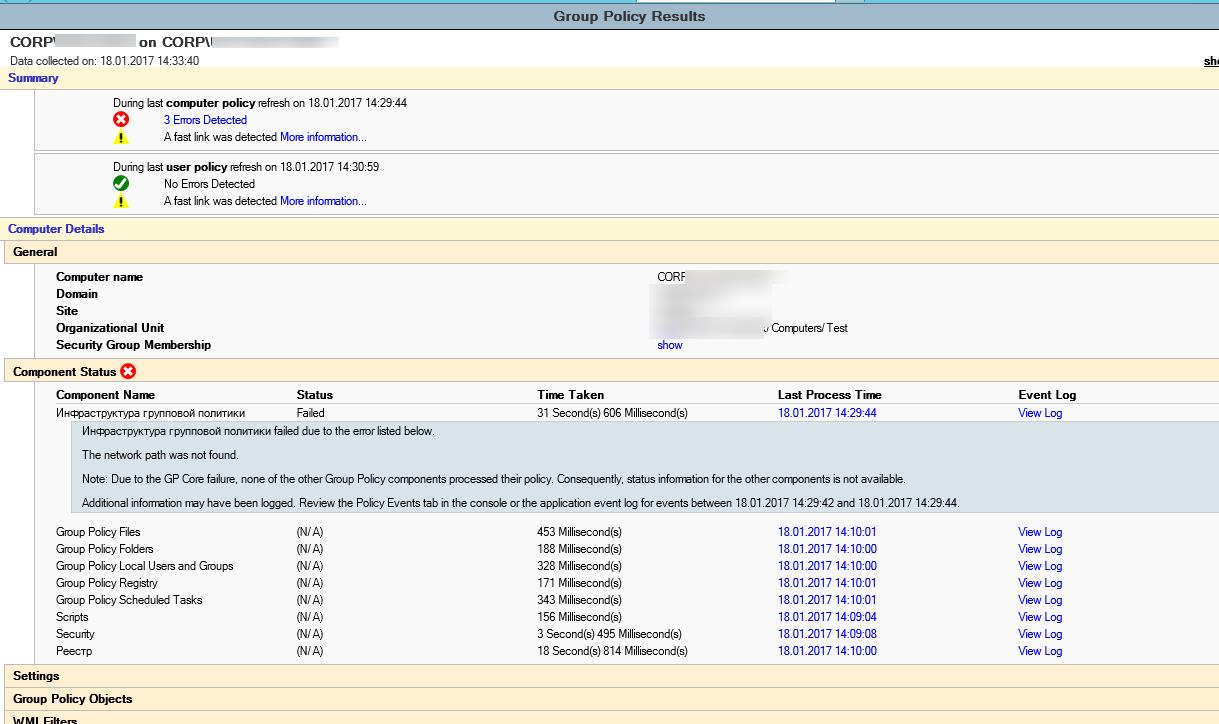Expand the Group Policy Objects section

tap(72, 699)
